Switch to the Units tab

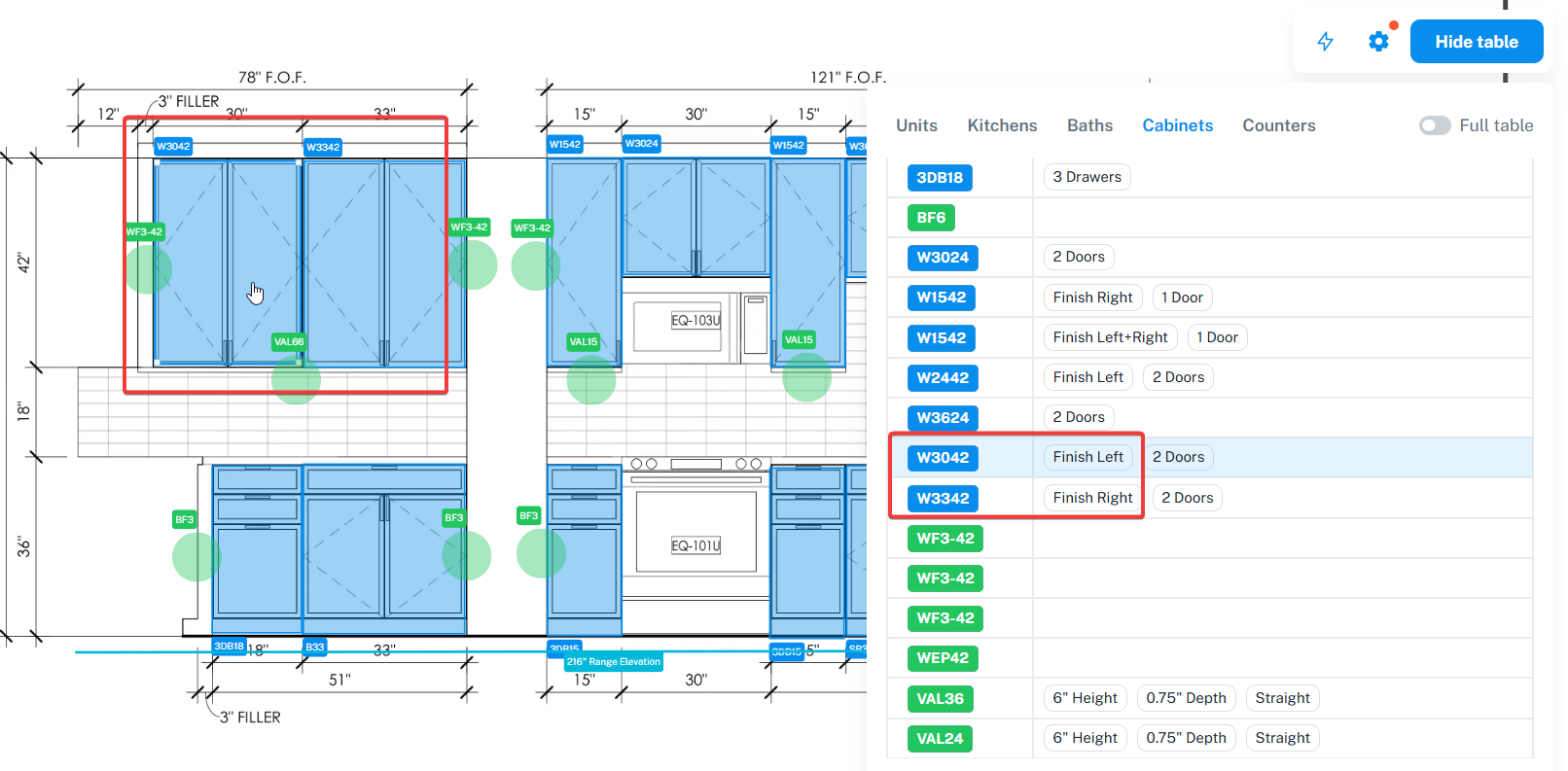(x=916, y=125)
